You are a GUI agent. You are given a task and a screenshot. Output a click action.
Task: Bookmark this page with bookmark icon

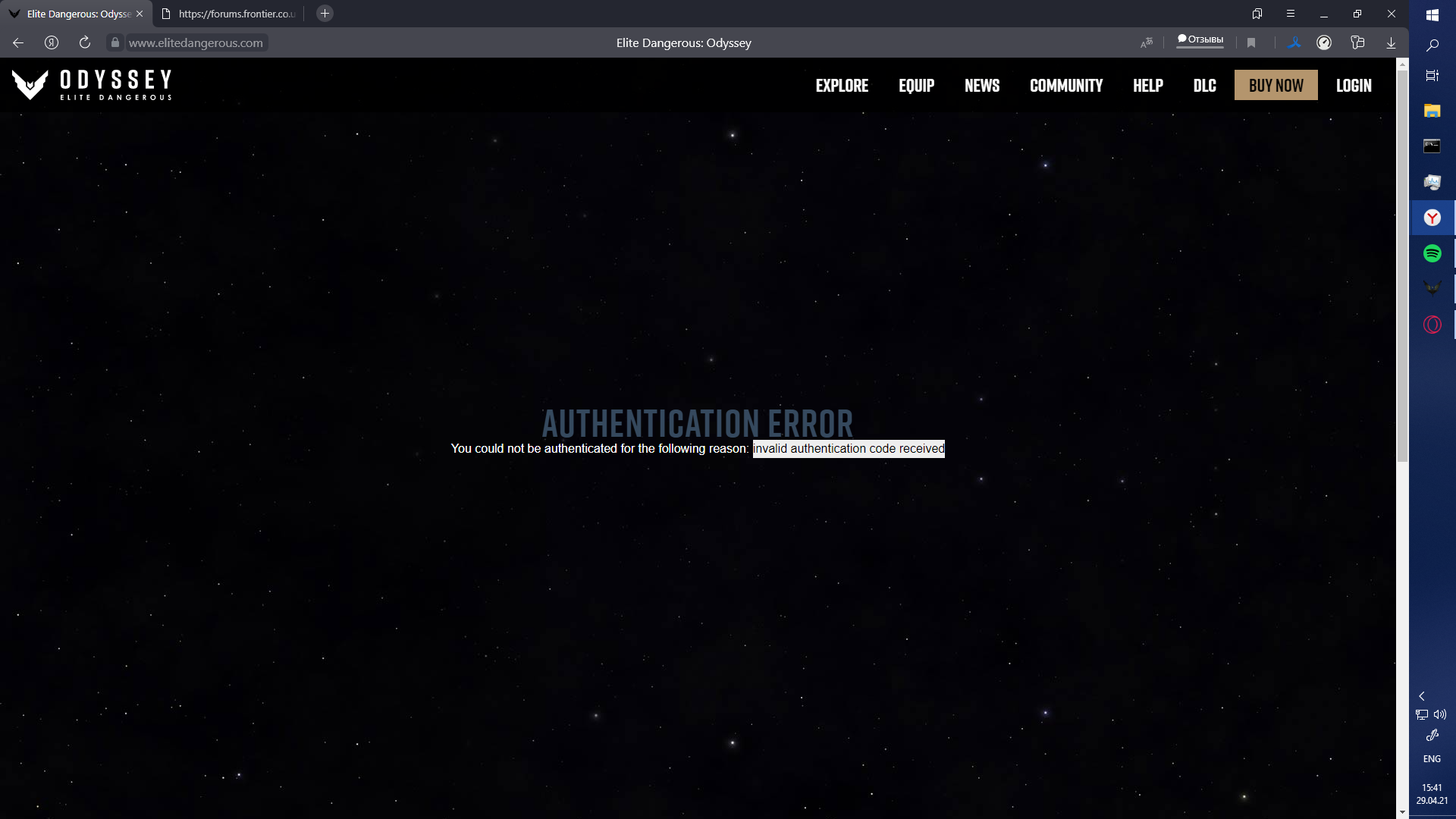point(1251,42)
